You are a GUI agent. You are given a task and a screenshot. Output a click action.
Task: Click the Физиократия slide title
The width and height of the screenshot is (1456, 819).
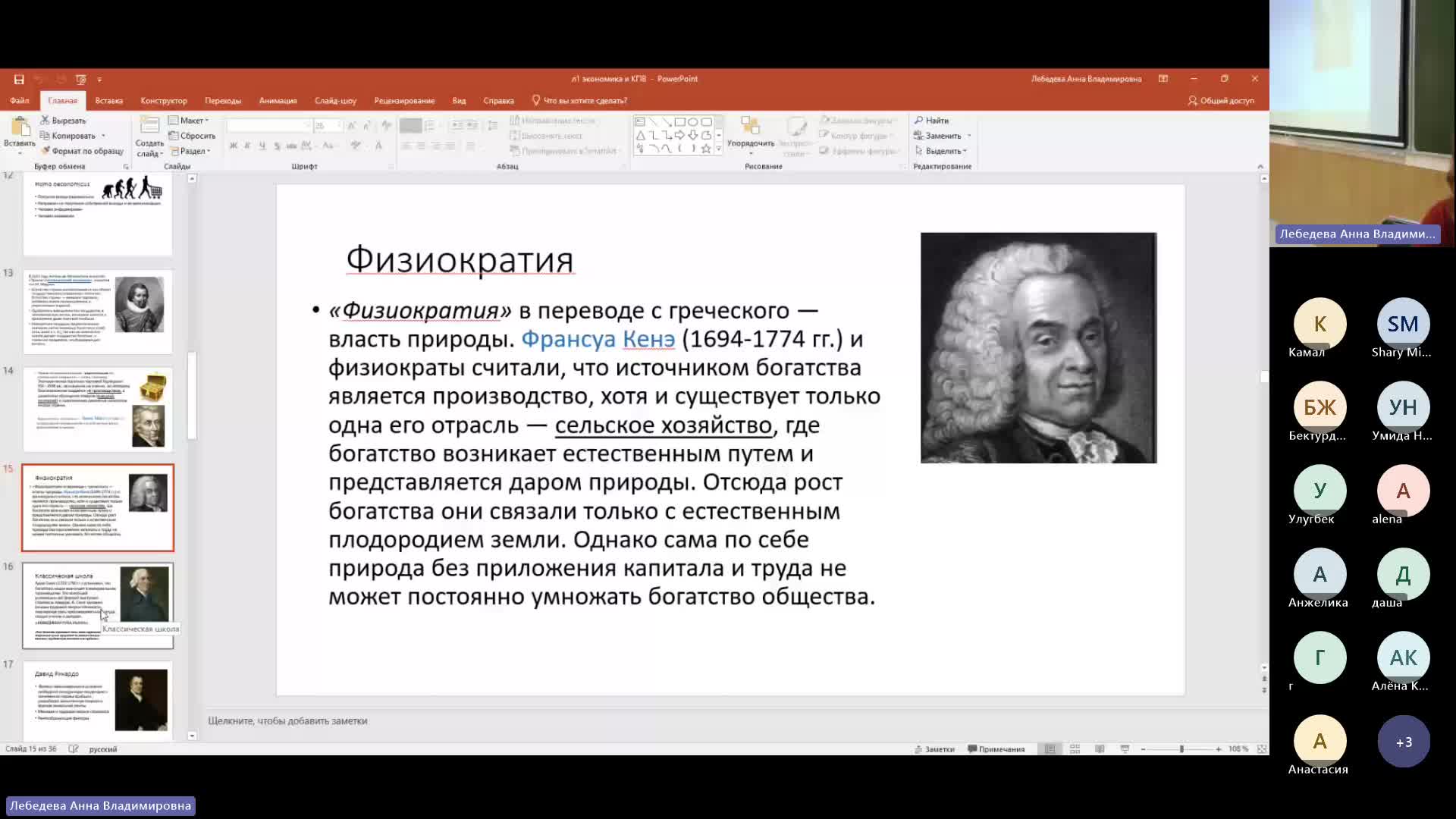460,259
